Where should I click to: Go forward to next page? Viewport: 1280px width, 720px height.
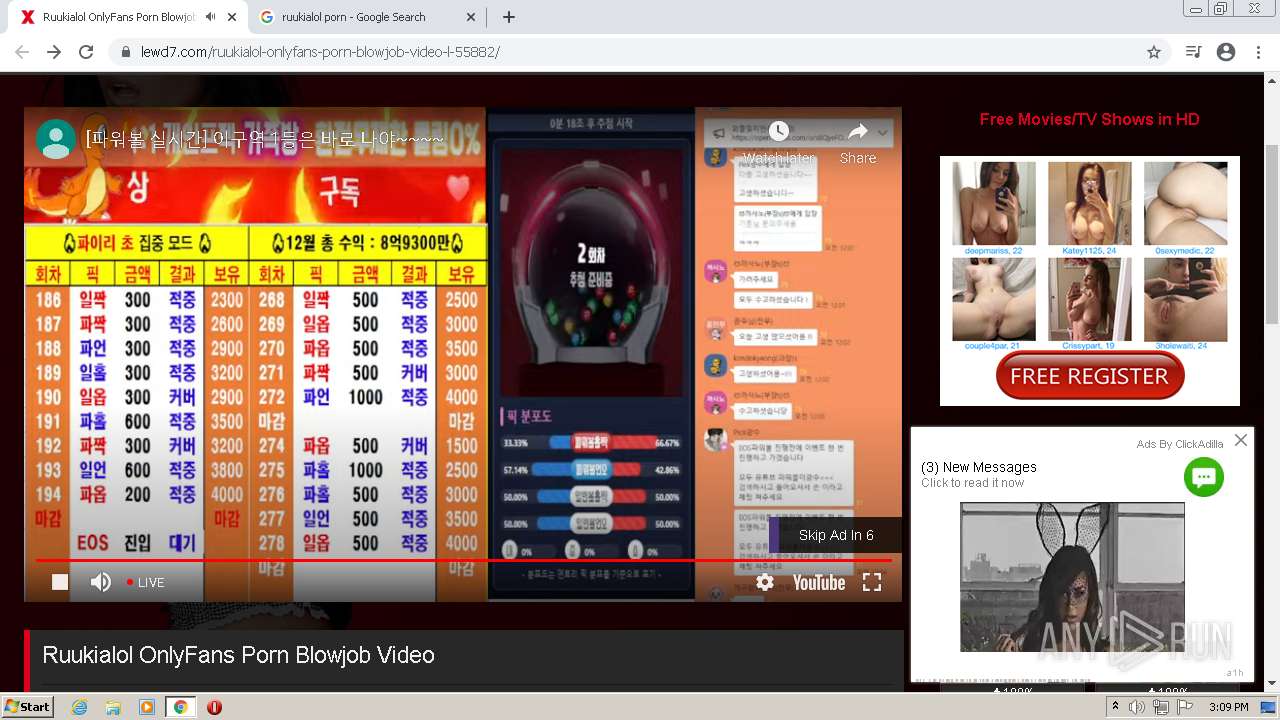tap(54, 52)
